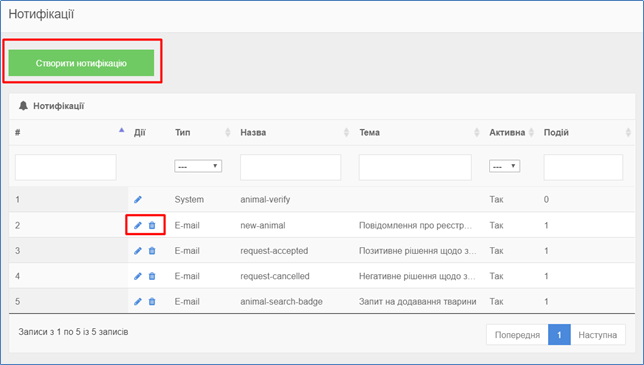
Task: Delete the request-accepted notification
Action: [152, 250]
